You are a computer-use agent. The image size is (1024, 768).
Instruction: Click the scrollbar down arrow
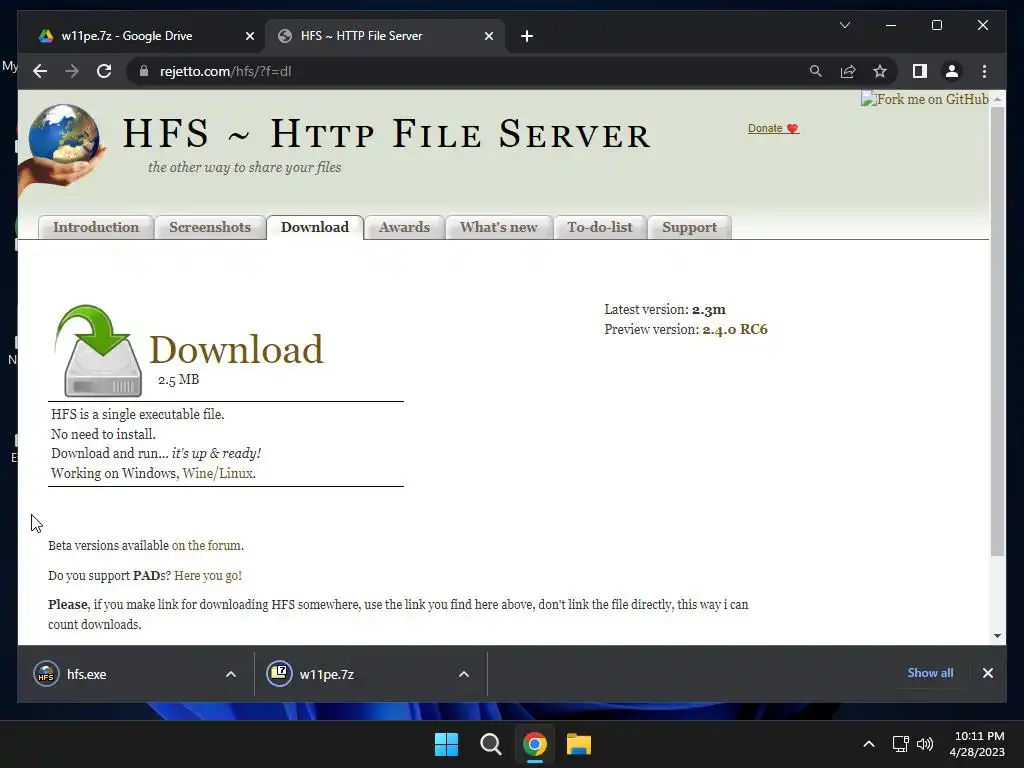(x=997, y=635)
